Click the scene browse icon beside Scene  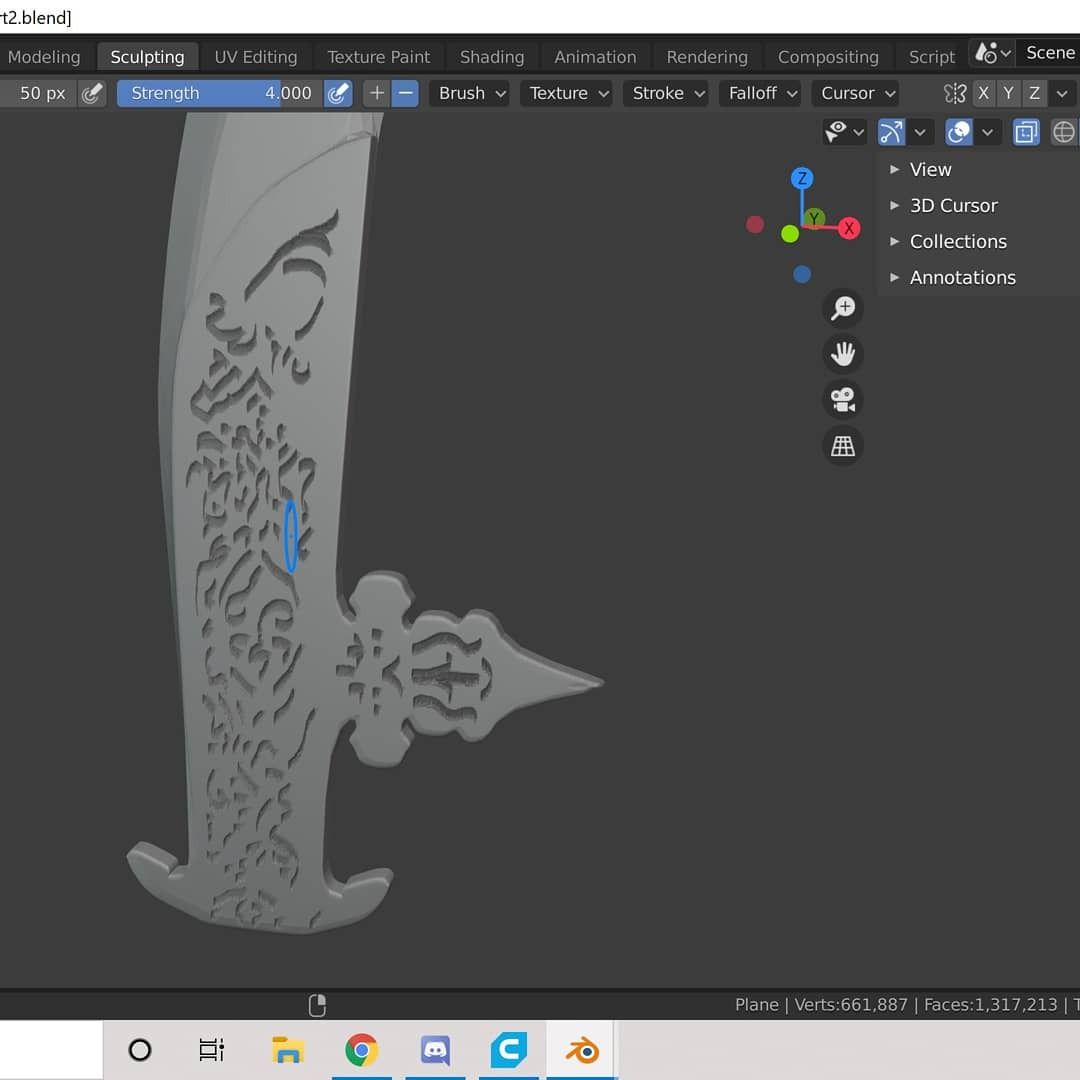(993, 52)
